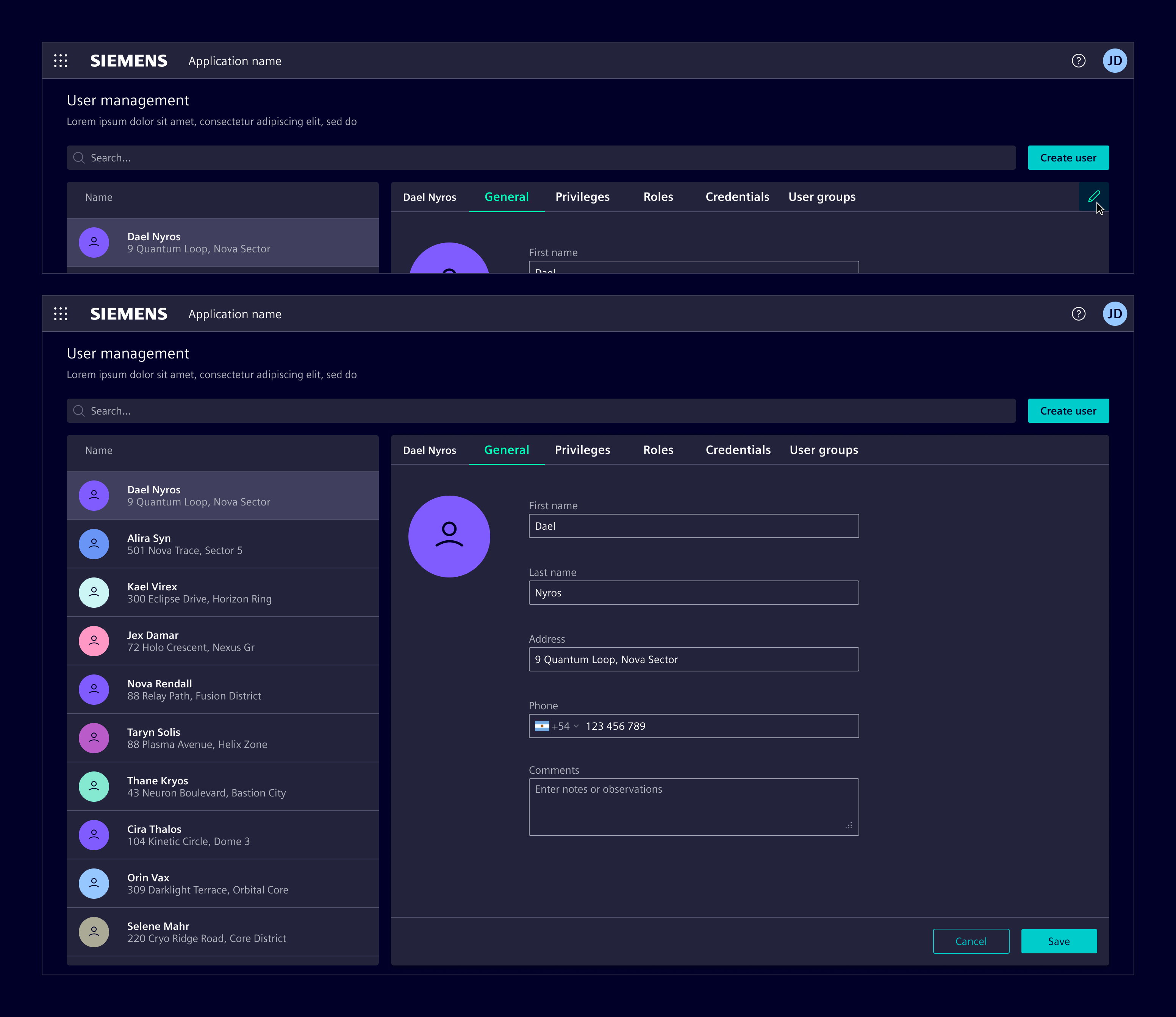Switch to Privileges tab in lower panel
This screenshot has width=1176, height=1017.
pyautogui.click(x=582, y=450)
